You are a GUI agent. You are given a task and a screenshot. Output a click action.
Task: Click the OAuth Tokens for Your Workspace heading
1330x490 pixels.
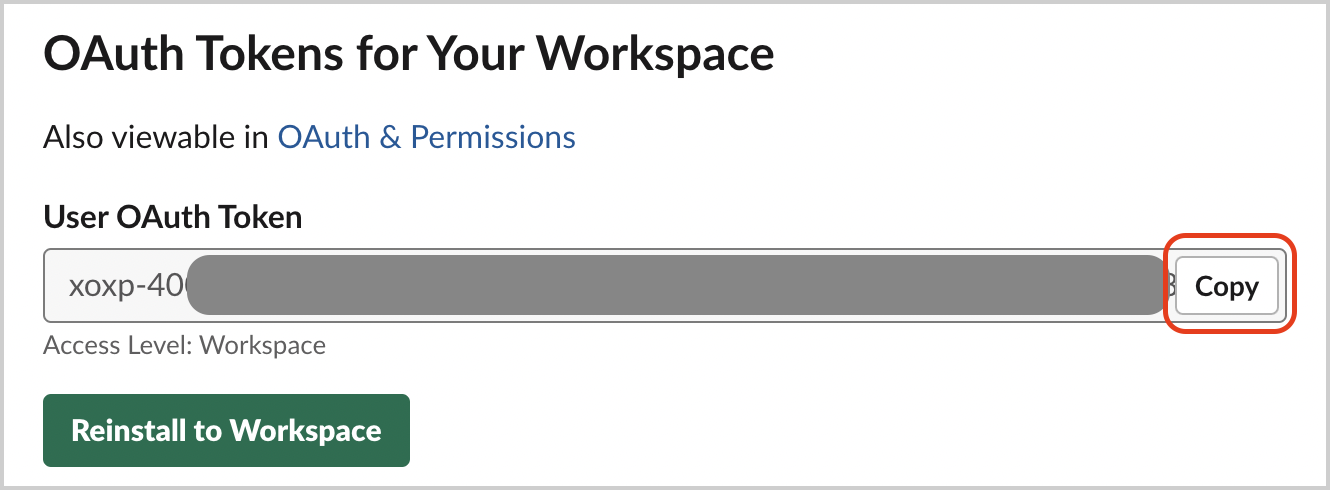(408, 53)
